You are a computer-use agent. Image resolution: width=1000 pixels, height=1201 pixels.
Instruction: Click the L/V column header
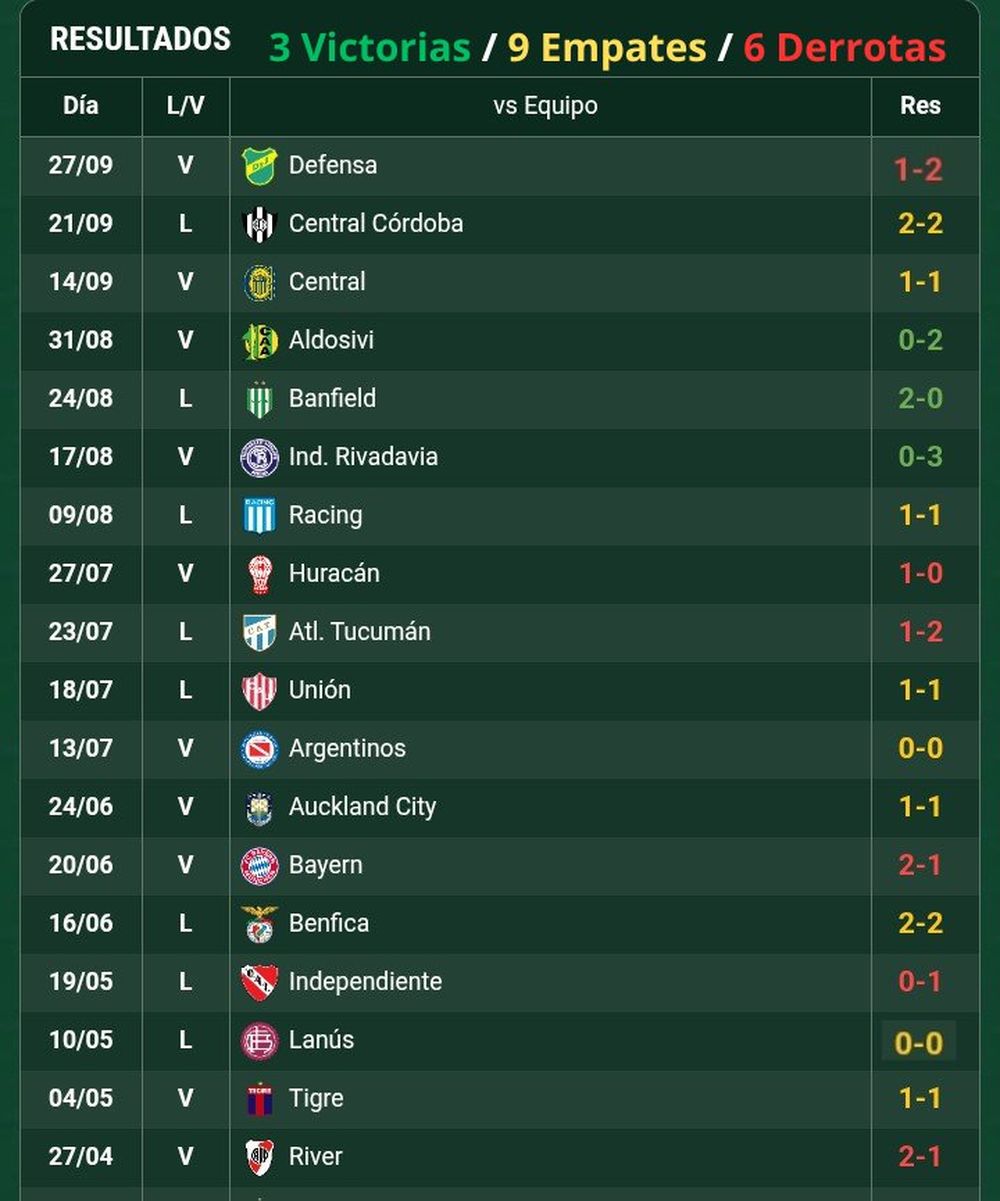[x=186, y=105]
